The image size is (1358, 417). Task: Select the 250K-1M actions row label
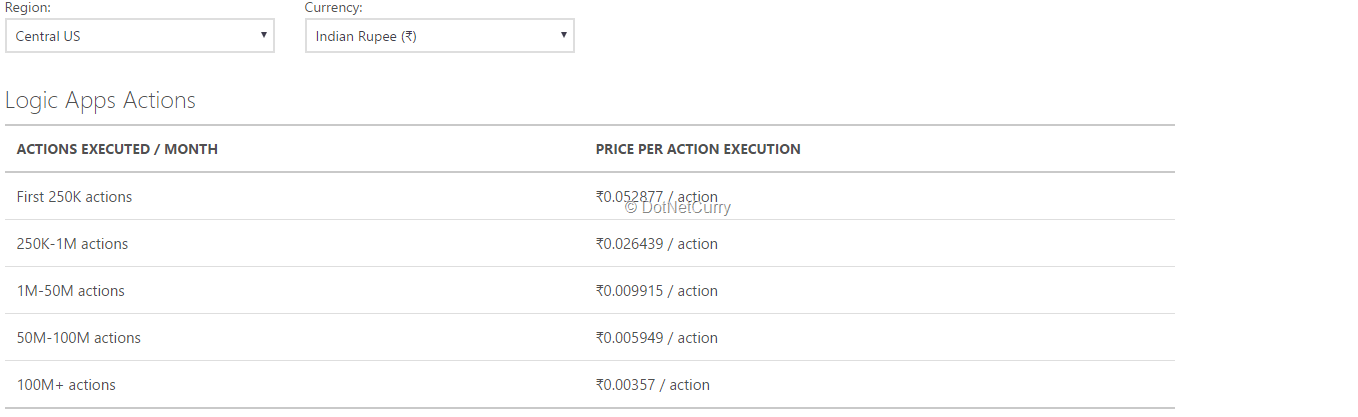(72, 244)
